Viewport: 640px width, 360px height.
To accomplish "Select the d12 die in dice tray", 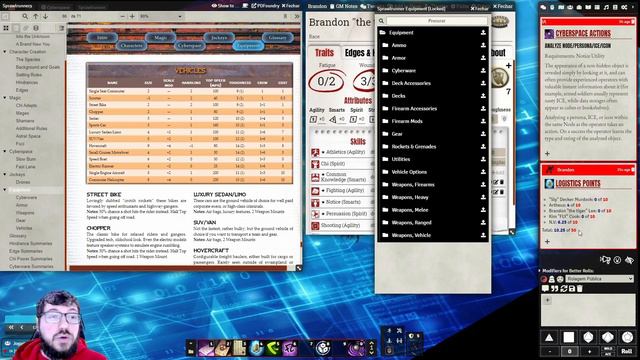I will (x=627, y=337).
